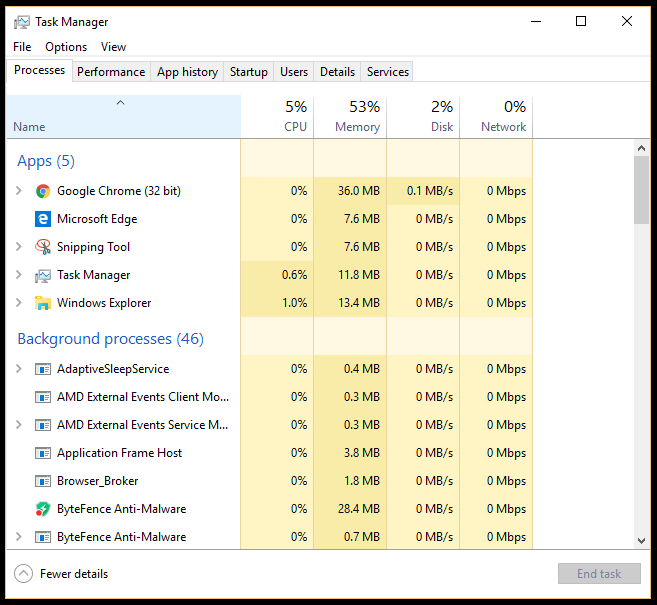Click the green ByteFence shield icon
Image resolution: width=657 pixels, height=605 pixels.
(x=43, y=509)
